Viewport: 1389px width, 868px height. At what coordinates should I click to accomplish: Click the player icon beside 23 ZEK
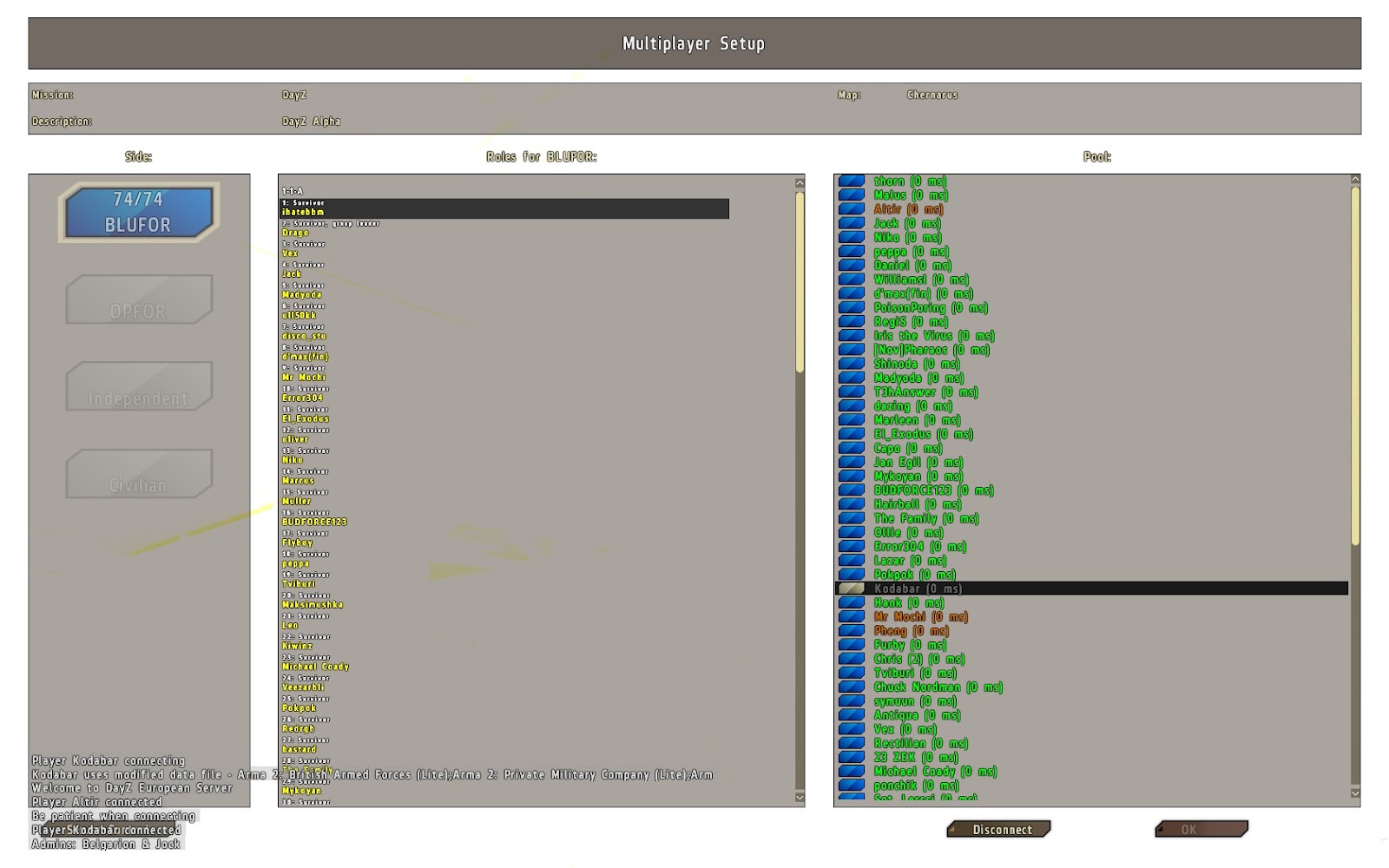click(849, 756)
